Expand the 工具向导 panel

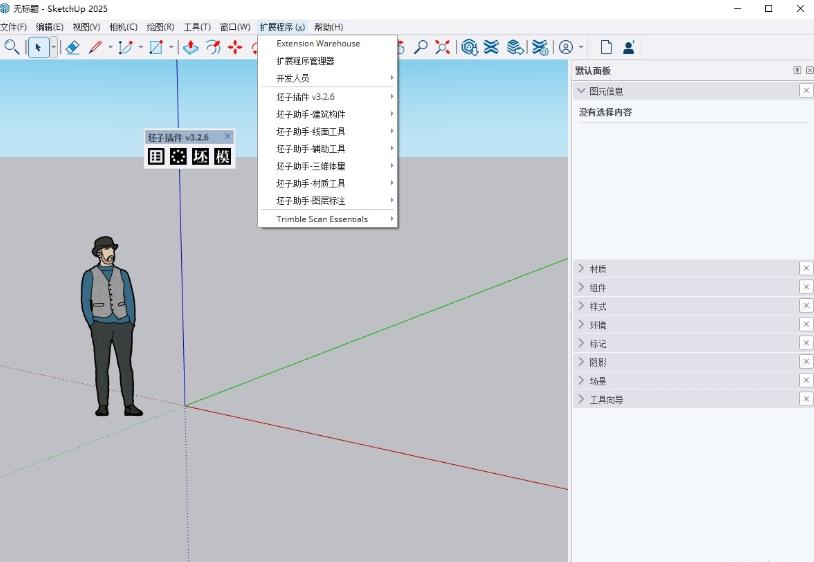581,399
